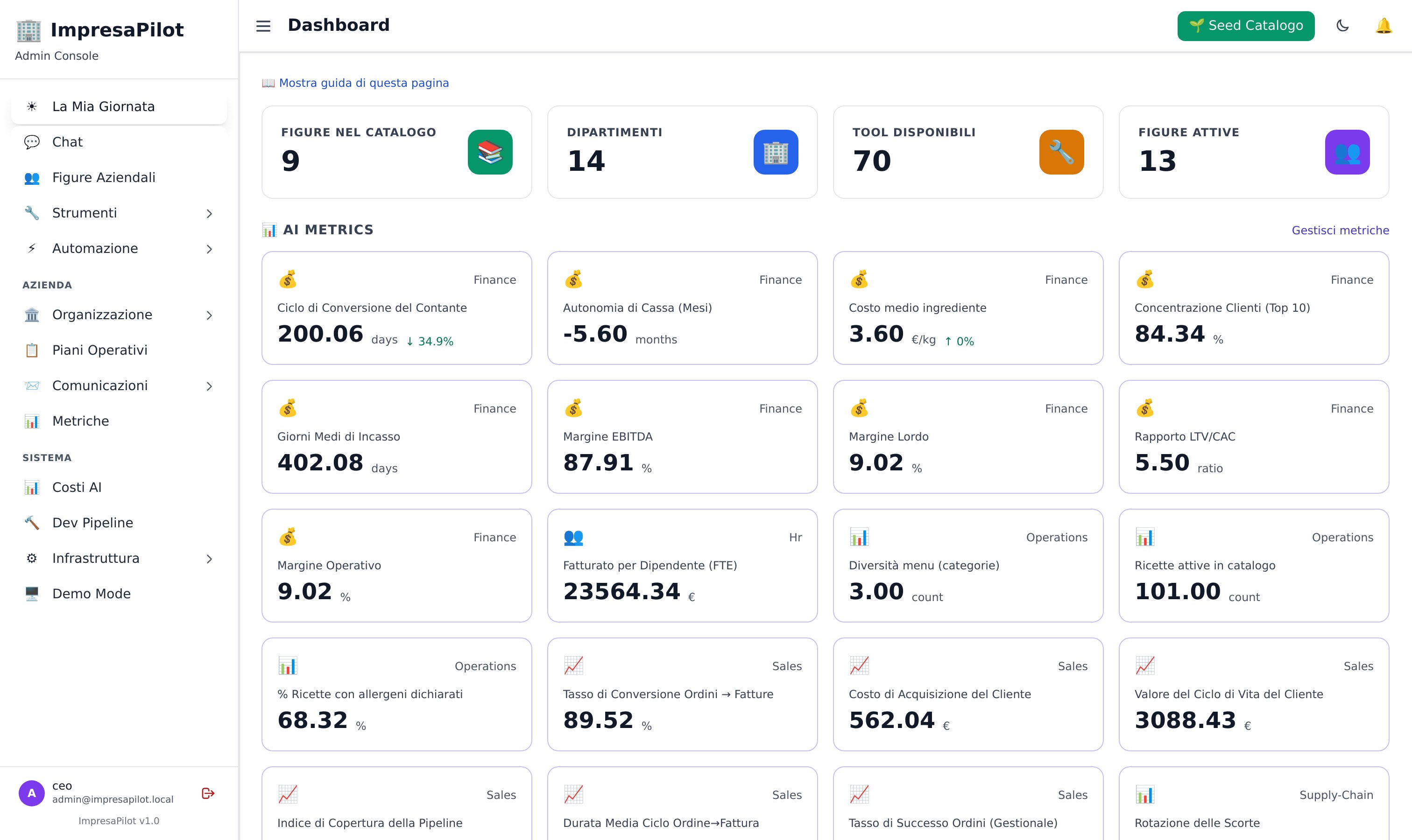Image resolution: width=1412 pixels, height=840 pixels.
Task: Select the Rapporto LTV/CAC value 5.50
Action: [x=1162, y=463]
